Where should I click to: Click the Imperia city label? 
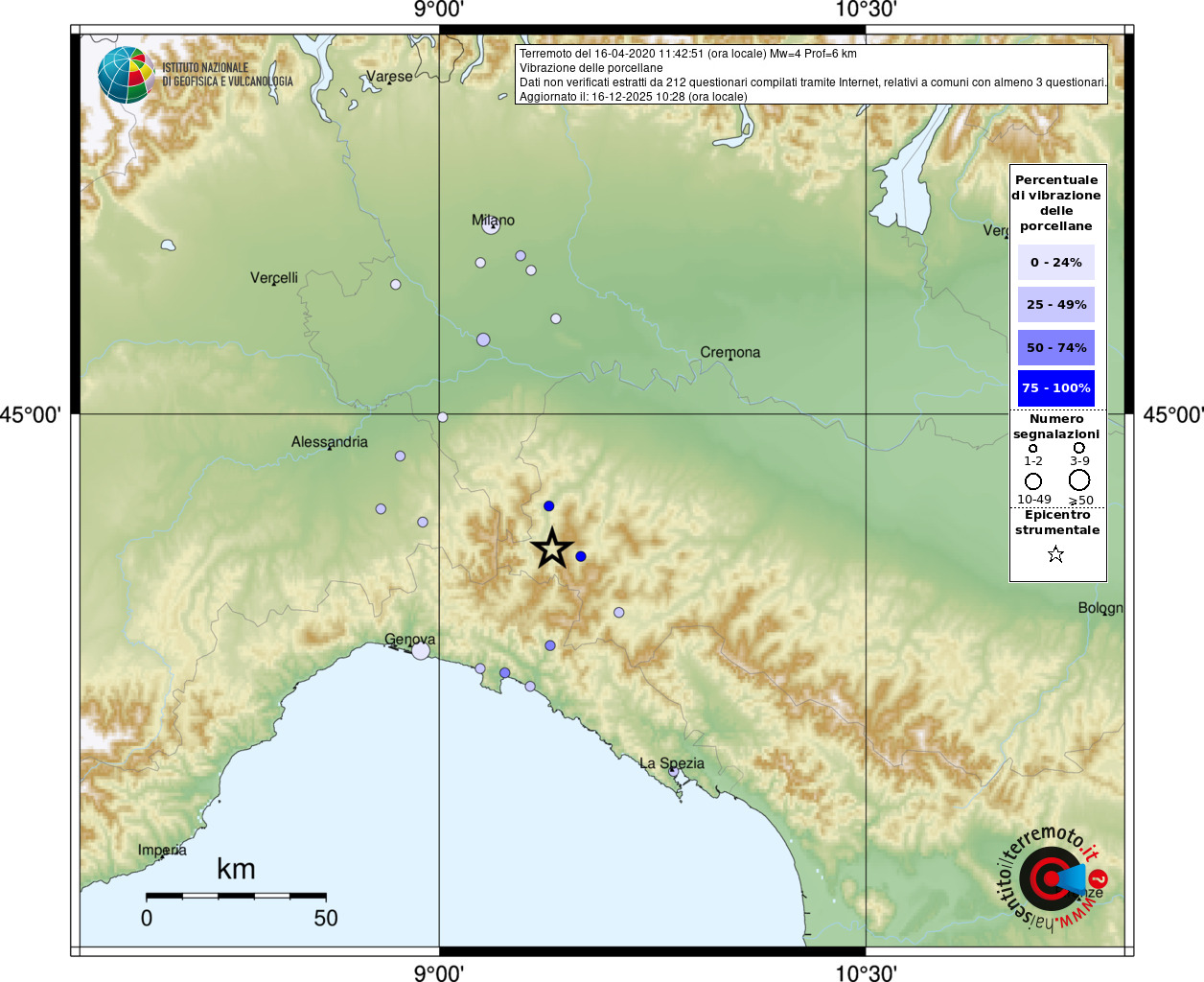pyautogui.click(x=162, y=851)
